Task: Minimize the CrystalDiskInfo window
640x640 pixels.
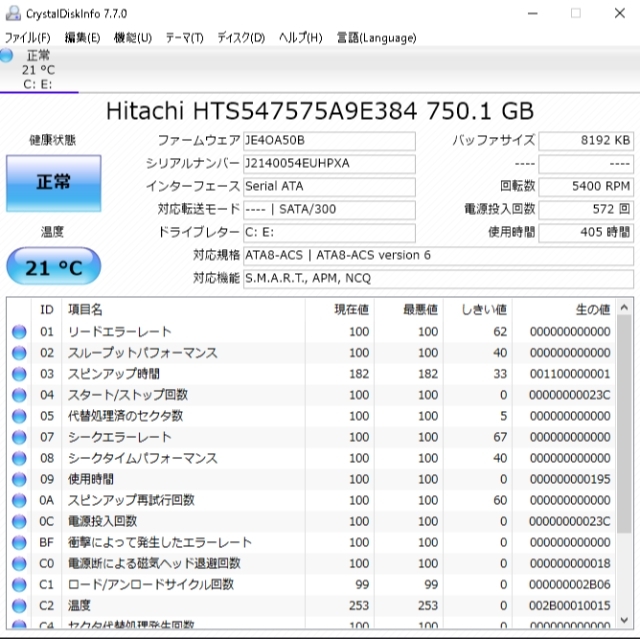Action: click(x=533, y=13)
